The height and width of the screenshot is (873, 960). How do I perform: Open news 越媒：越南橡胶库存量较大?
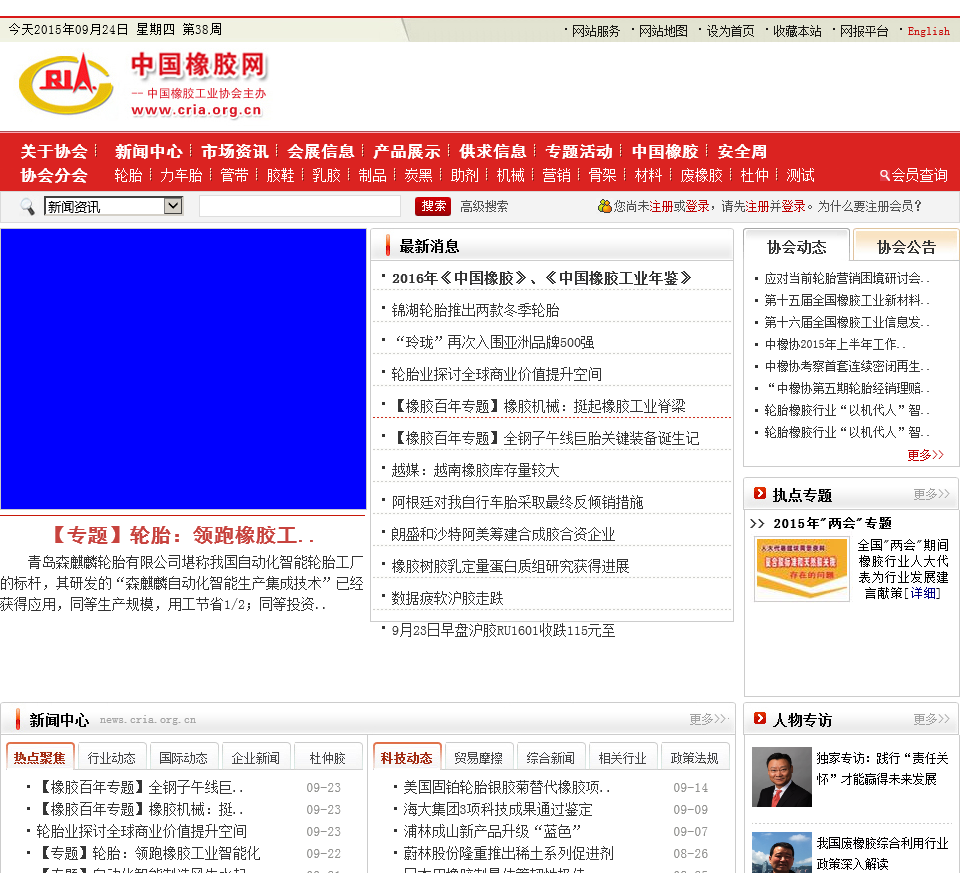pyautogui.click(x=475, y=470)
